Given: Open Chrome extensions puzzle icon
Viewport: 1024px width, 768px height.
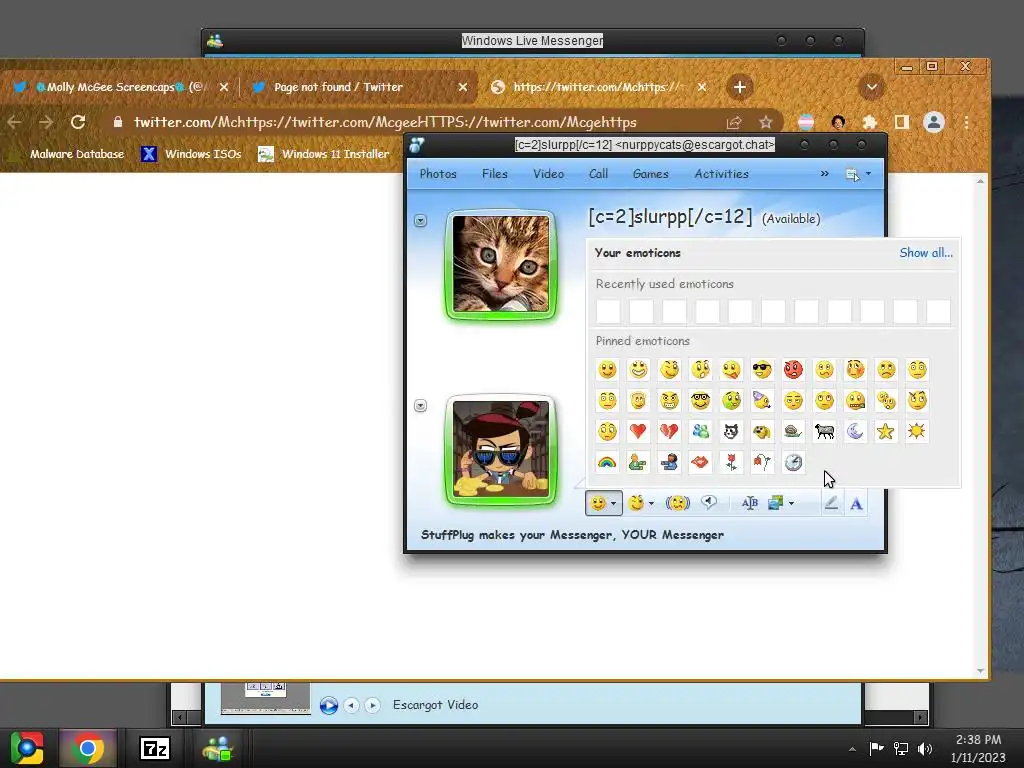Looking at the screenshot, I should pyautogui.click(x=870, y=122).
